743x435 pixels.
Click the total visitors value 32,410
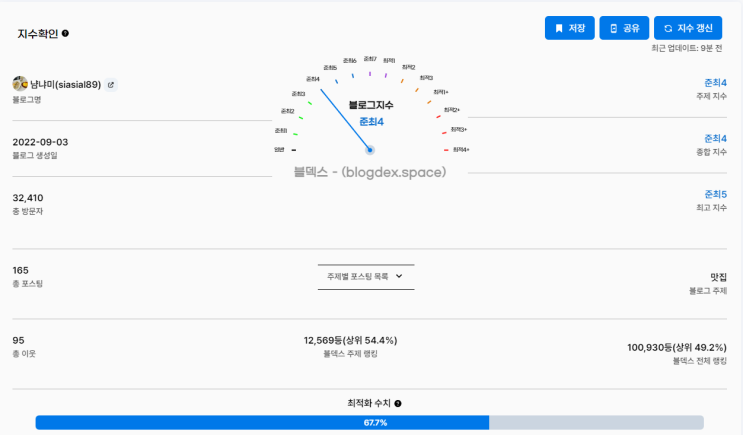[x=28, y=198]
